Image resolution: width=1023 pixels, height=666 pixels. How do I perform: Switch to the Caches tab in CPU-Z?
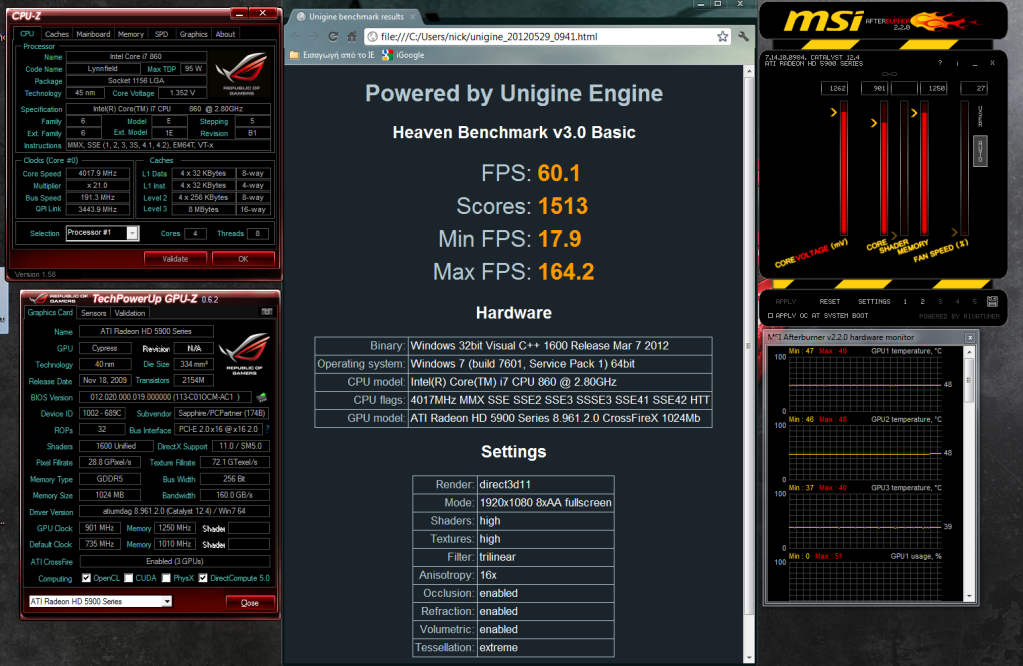[x=57, y=34]
